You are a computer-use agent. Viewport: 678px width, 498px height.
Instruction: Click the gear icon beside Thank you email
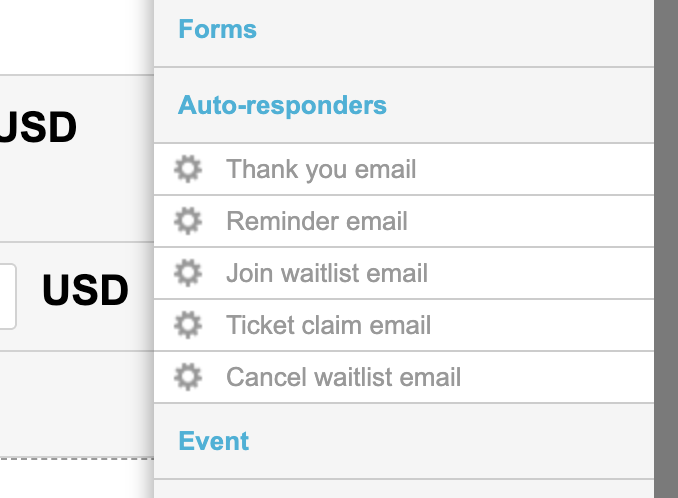pyautogui.click(x=187, y=169)
